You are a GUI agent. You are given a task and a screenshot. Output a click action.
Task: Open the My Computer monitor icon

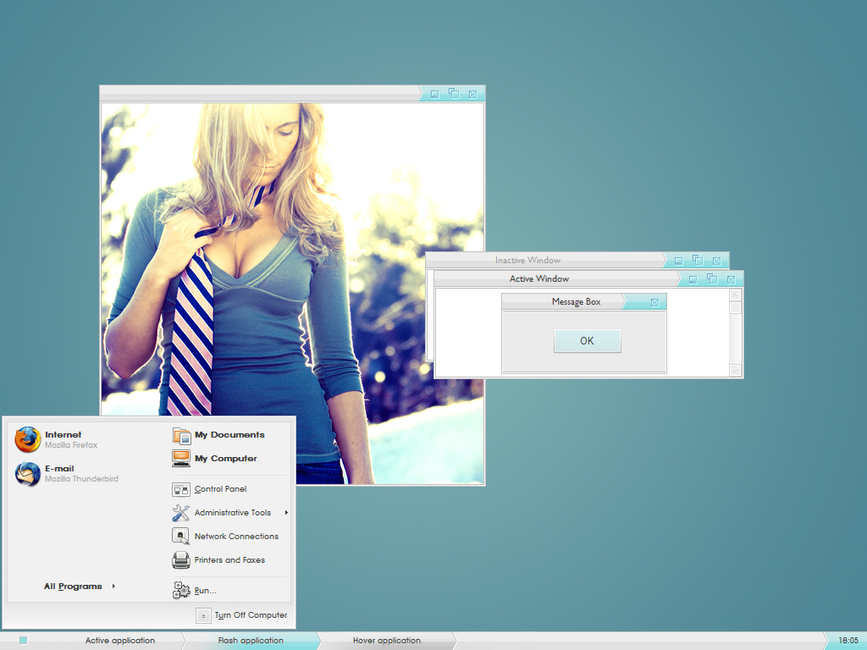[x=181, y=459]
